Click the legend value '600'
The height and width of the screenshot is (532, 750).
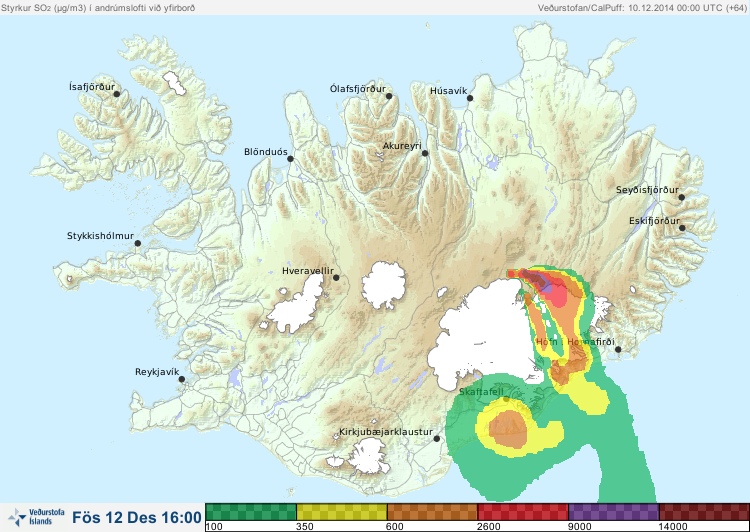click(395, 527)
